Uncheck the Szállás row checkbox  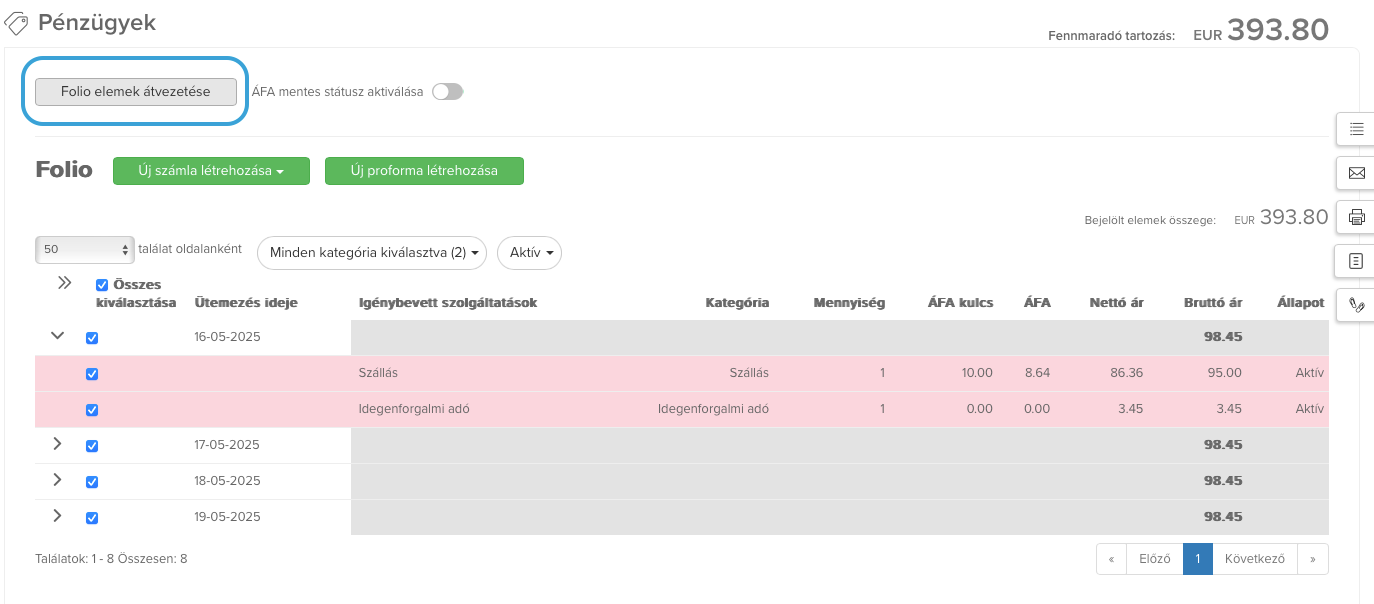[92, 374]
